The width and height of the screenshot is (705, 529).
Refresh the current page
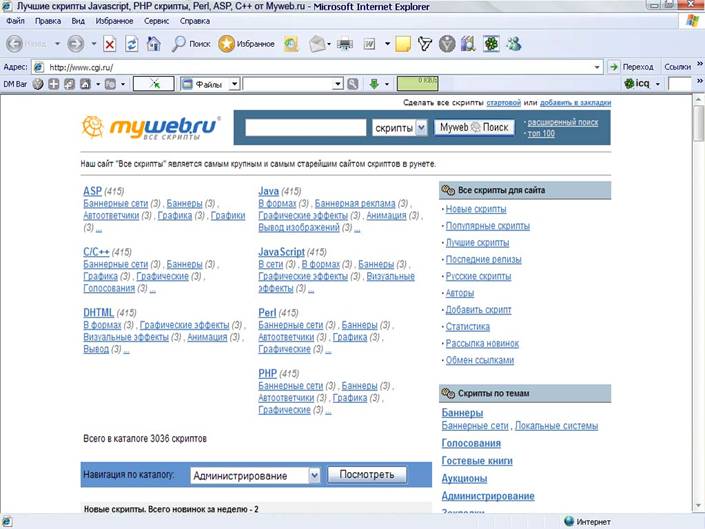[131, 44]
